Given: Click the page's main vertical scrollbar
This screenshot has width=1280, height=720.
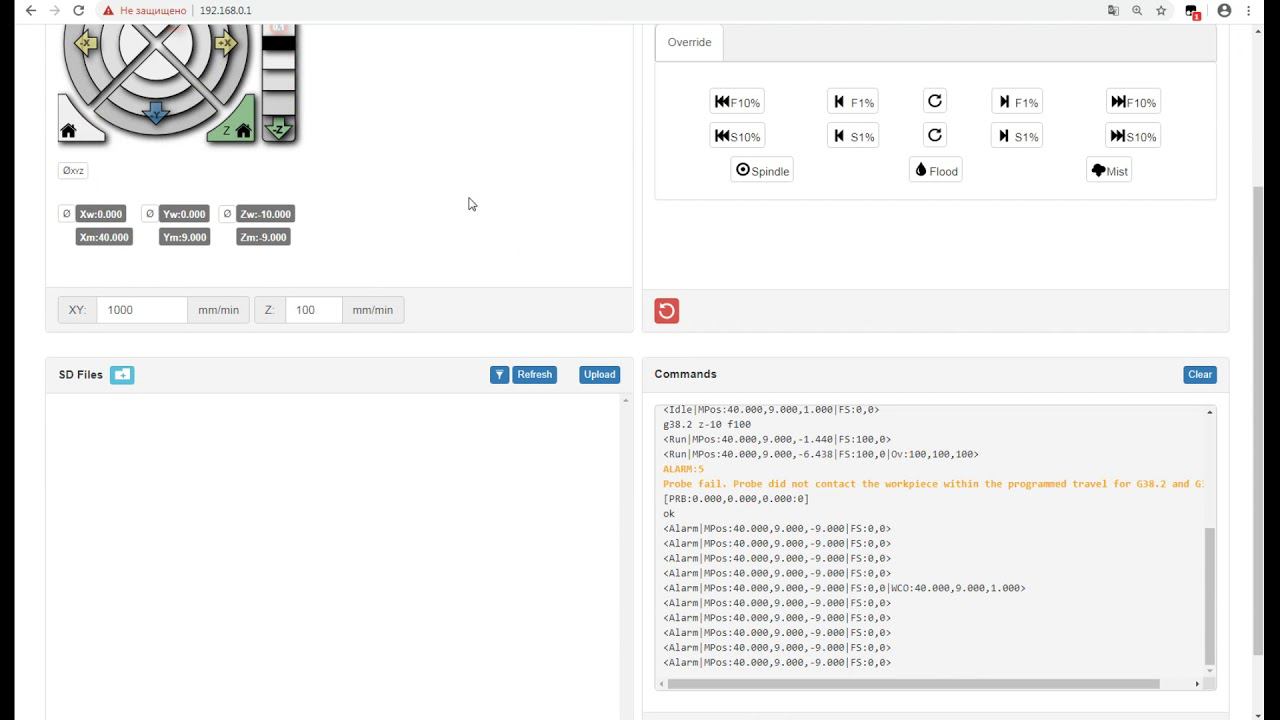Looking at the screenshot, I should tap(1258, 420).
